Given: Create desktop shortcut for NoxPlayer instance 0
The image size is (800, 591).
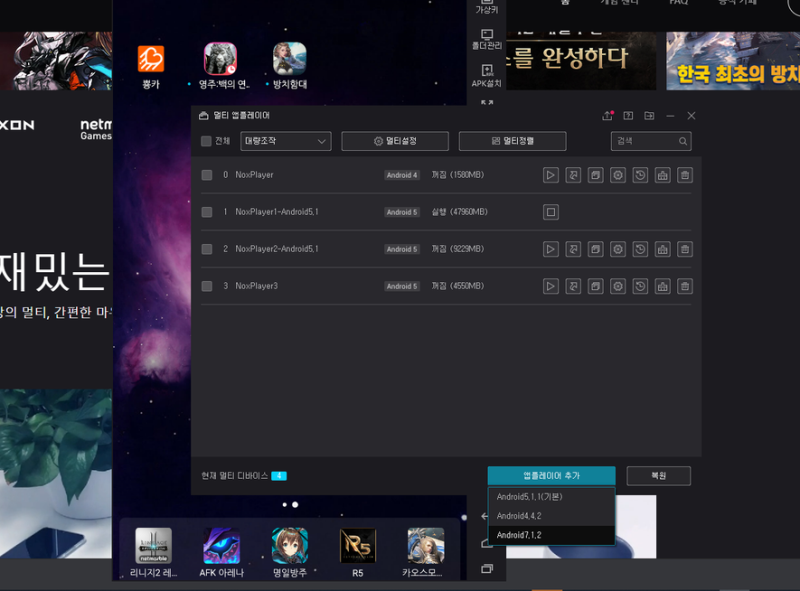Looking at the screenshot, I should click(x=573, y=175).
